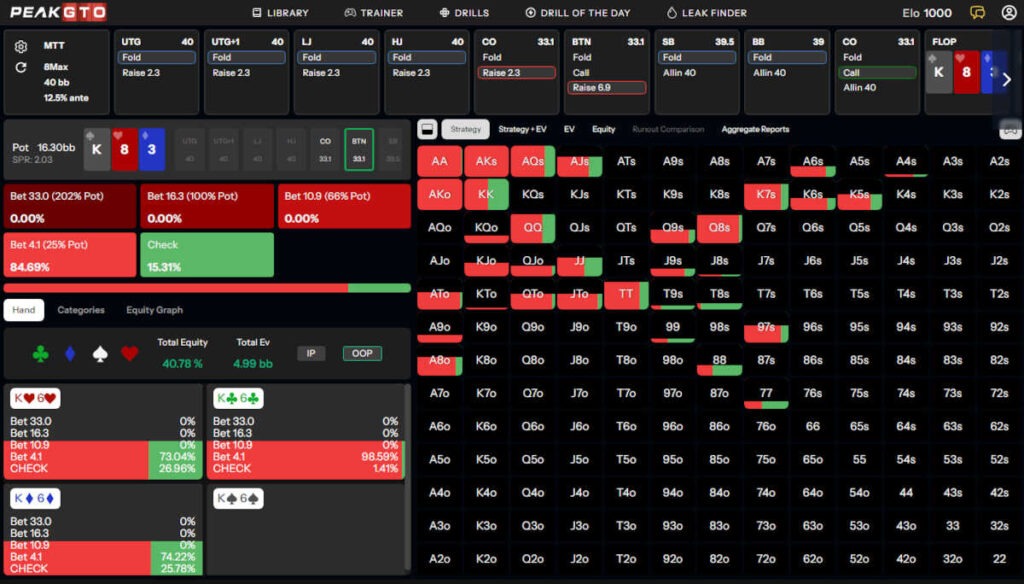Click the refresh solution icon
Viewport: 1024px width, 584px height.
point(21,67)
